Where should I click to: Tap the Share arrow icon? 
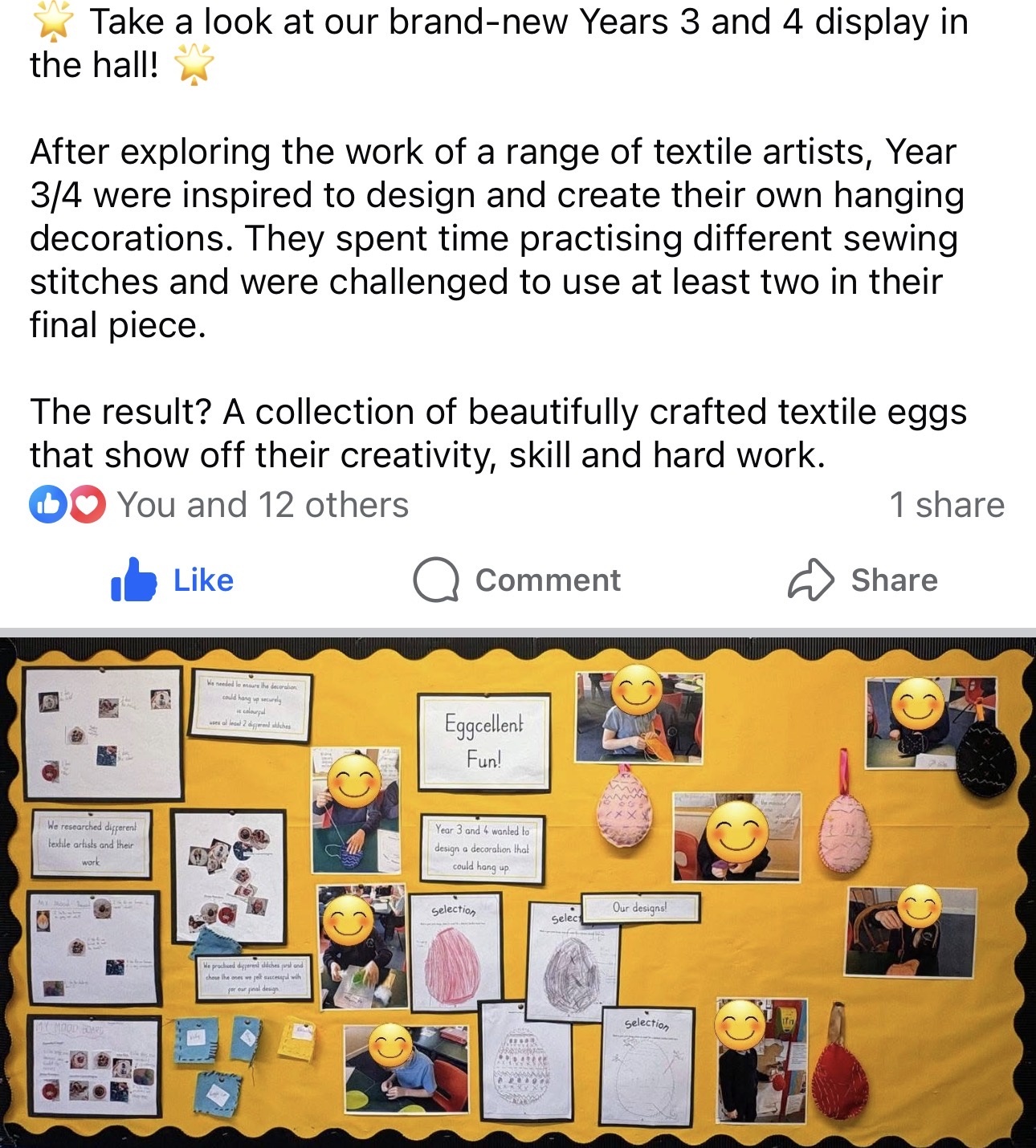811,580
